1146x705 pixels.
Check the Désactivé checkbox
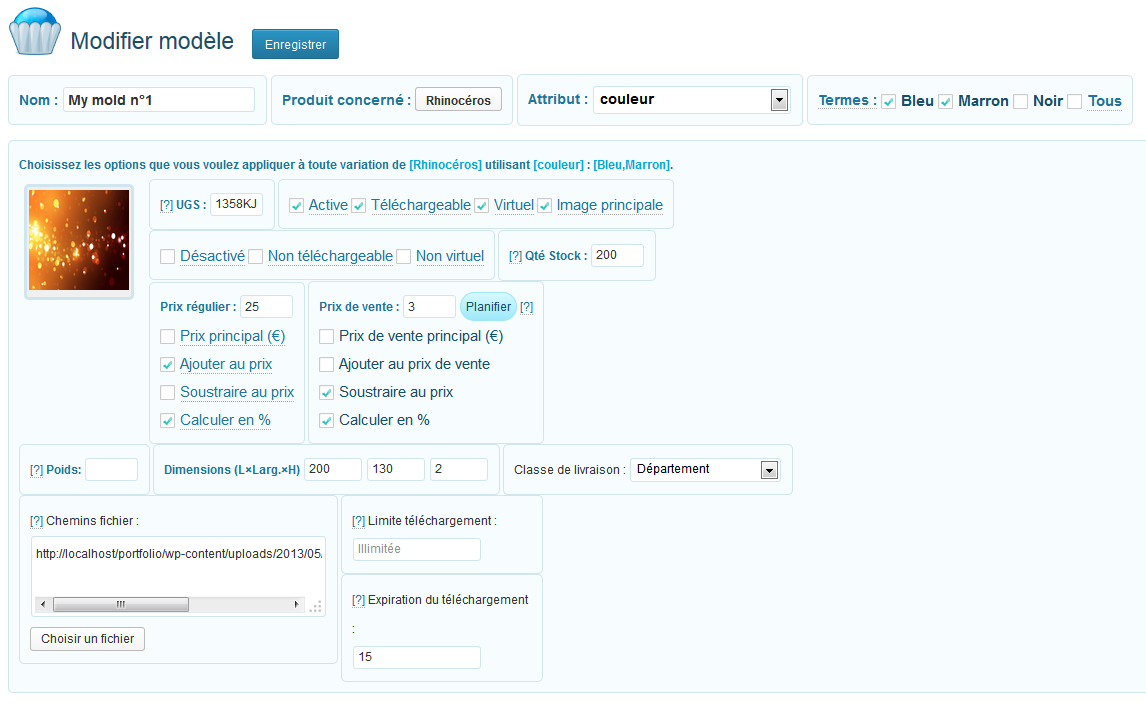(167, 256)
